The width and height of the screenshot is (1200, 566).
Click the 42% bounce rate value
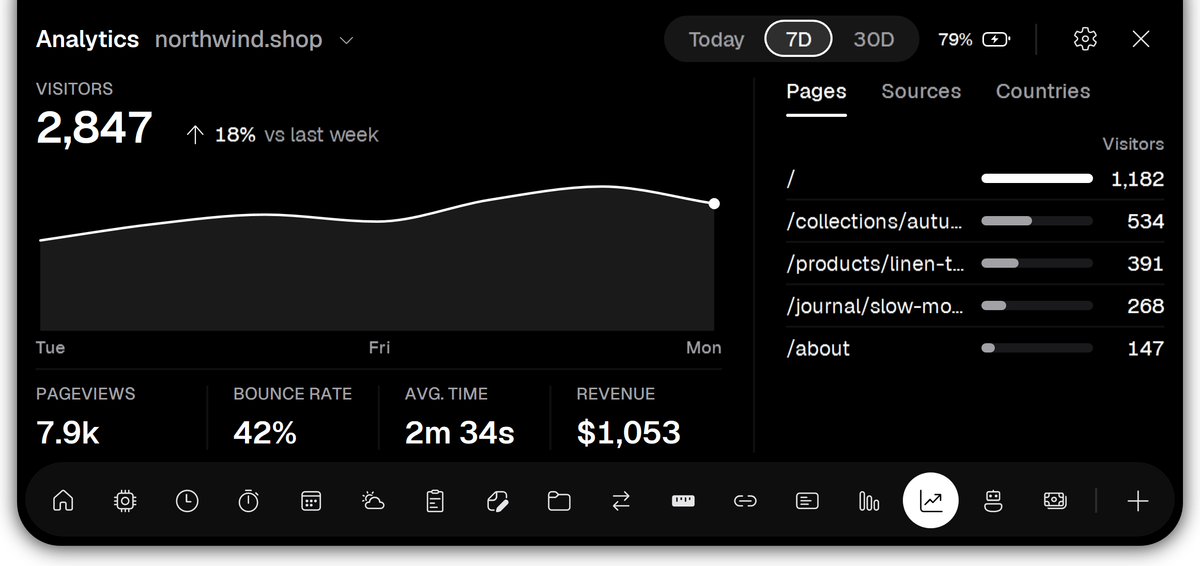[265, 433]
